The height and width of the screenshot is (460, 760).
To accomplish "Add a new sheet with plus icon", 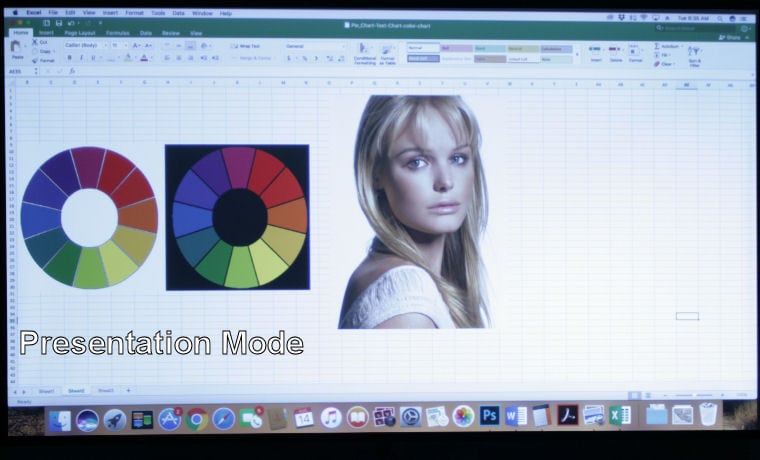I will (x=127, y=390).
